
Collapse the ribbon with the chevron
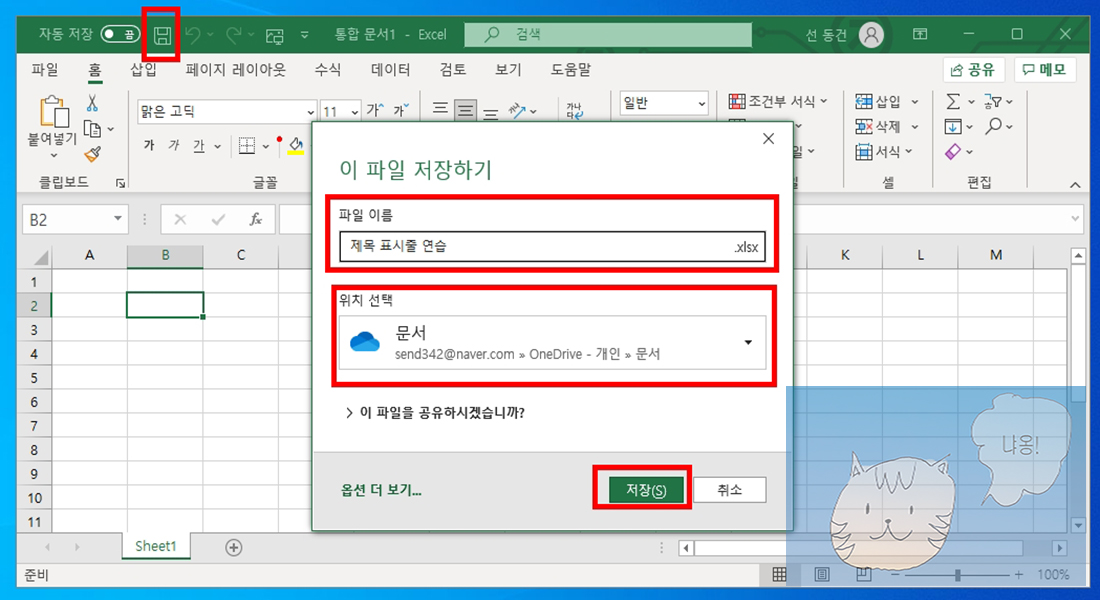[x=1075, y=185]
